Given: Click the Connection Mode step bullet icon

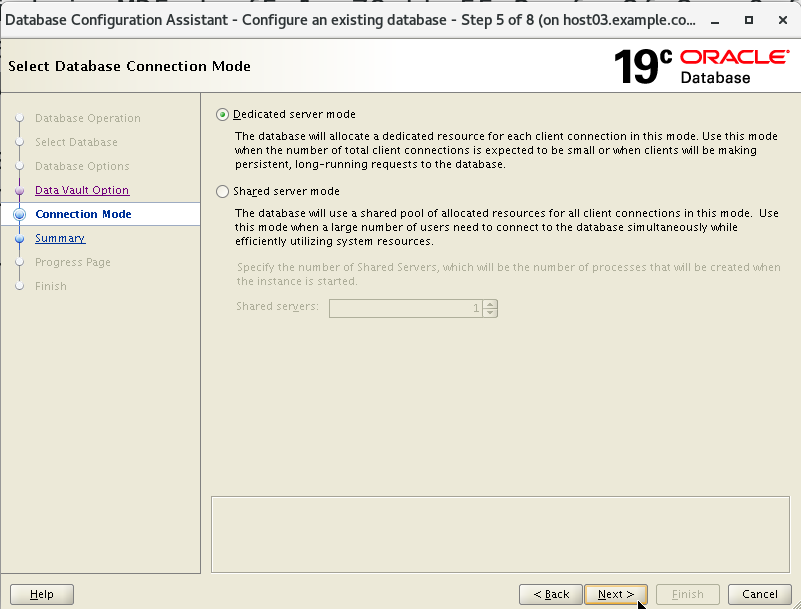Looking at the screenshot, I should pos(19,215).
